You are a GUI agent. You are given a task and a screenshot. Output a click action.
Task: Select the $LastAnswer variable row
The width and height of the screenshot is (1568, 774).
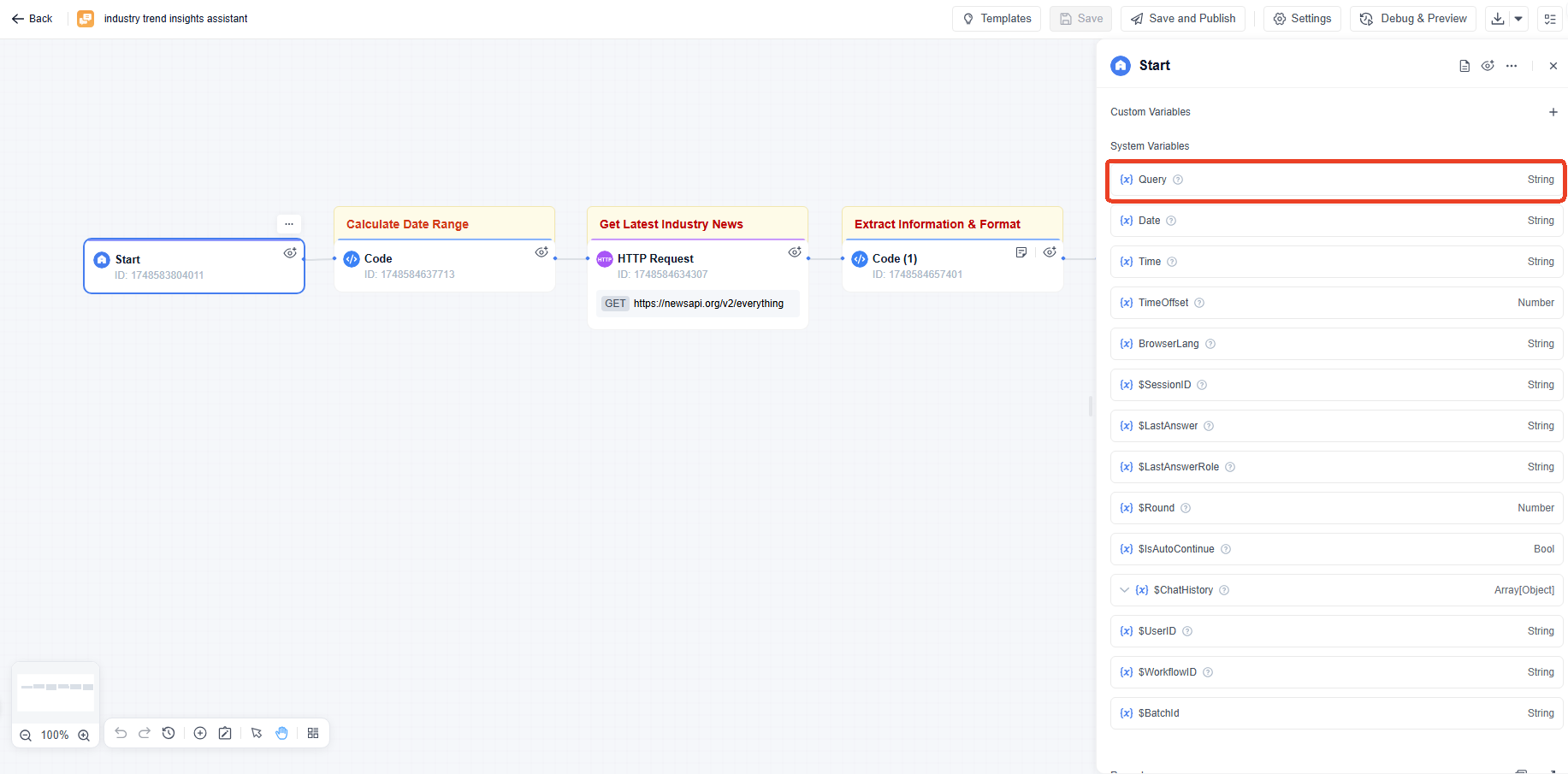[1336, 426]
